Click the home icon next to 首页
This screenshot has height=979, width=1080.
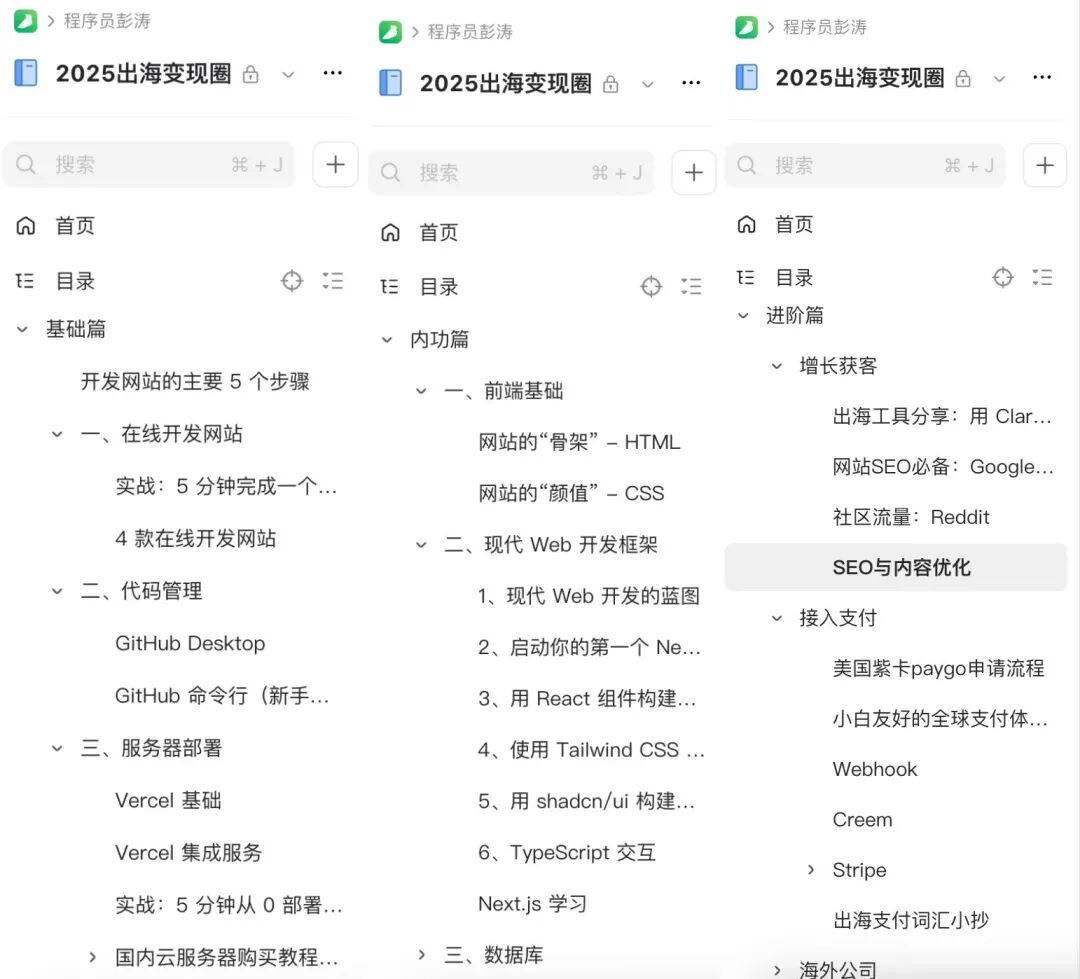coord(25,225)
